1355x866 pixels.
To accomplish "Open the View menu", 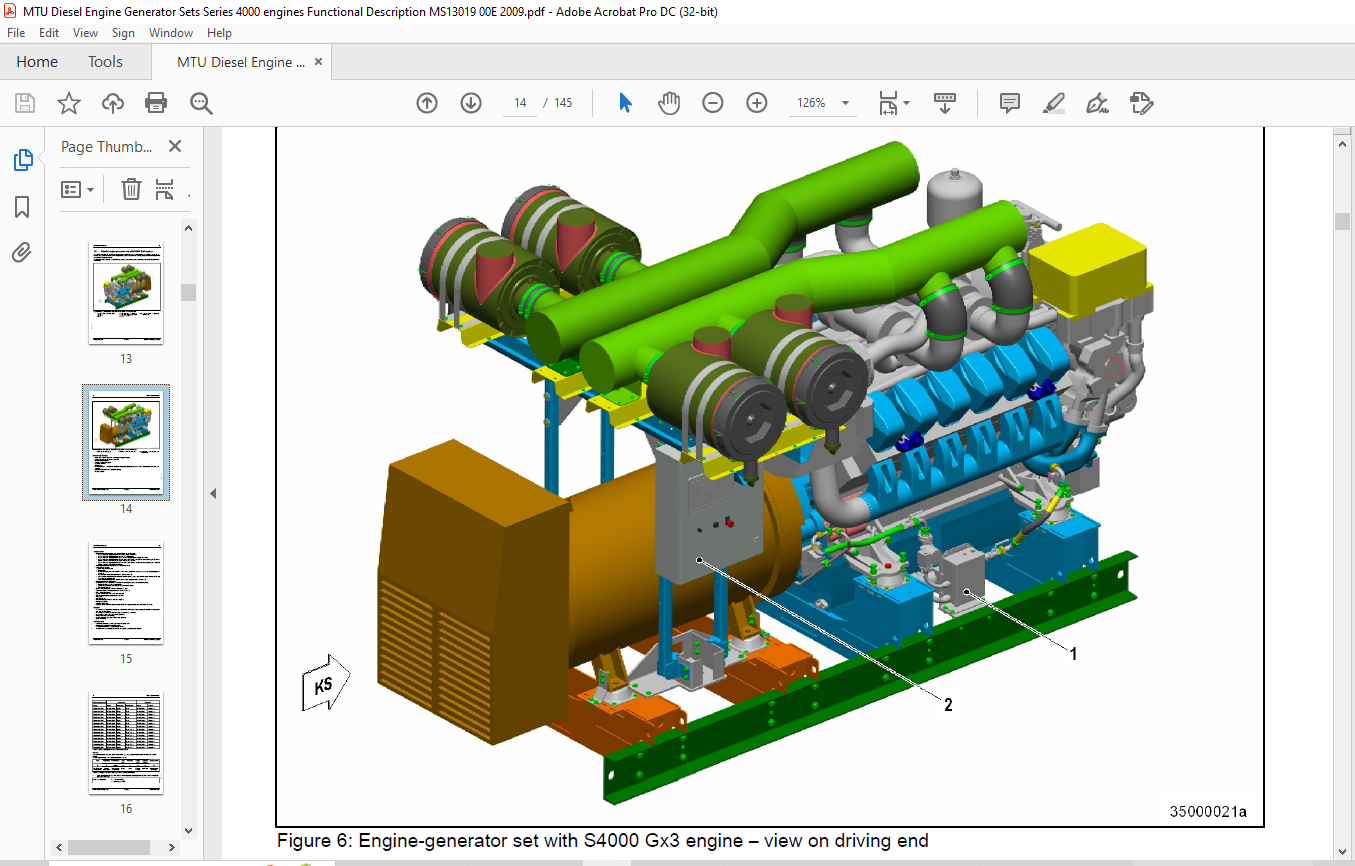I will [x=85, y=33].
